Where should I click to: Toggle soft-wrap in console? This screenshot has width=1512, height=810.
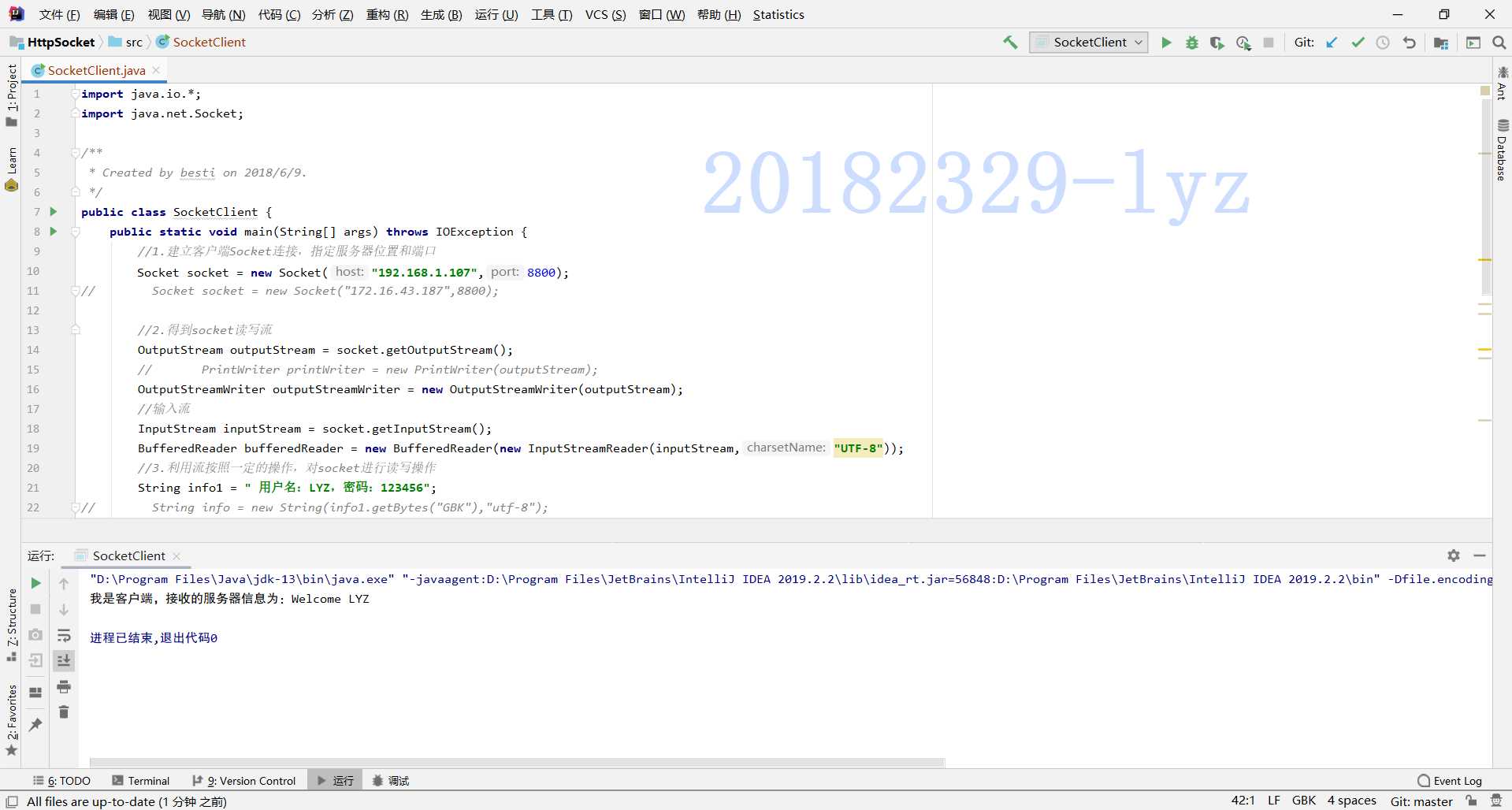[64, 635]
